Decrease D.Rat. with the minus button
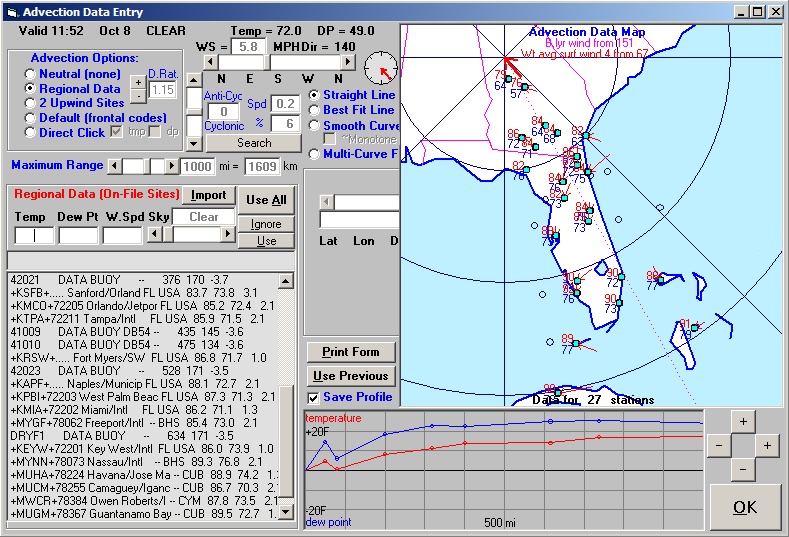The width and height of the screenshot is (789, 537). [138, 96]
